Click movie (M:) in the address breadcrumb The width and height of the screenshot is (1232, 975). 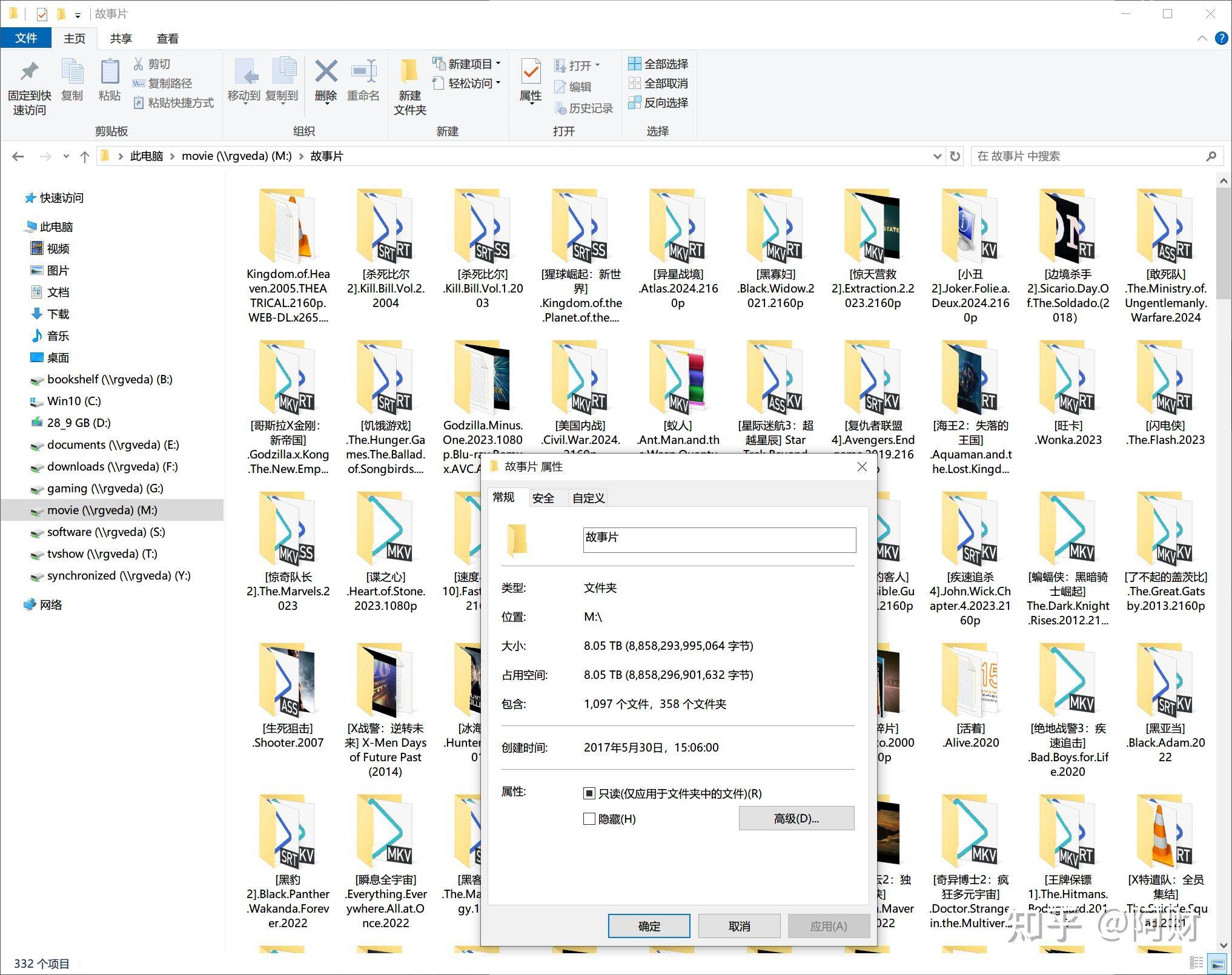pyautogui.click(x=237, y=156)
